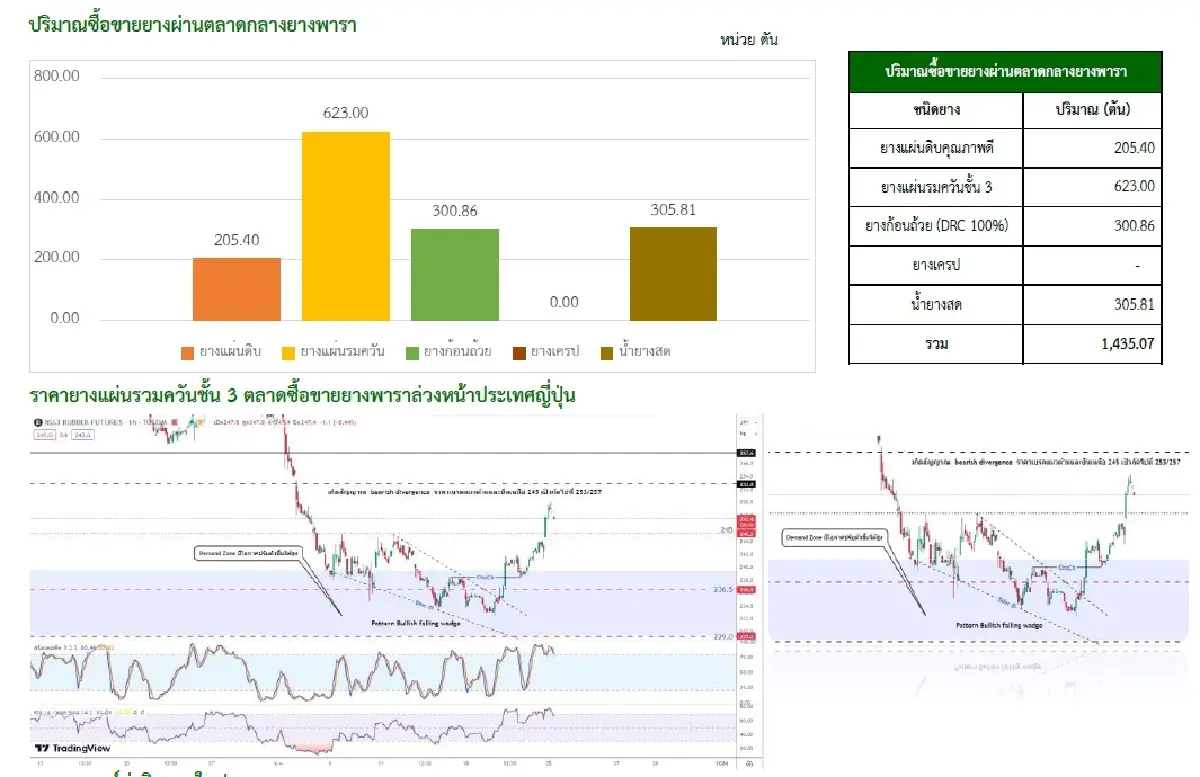Click the 623.00 label above the yellow bar

(346, 113)
